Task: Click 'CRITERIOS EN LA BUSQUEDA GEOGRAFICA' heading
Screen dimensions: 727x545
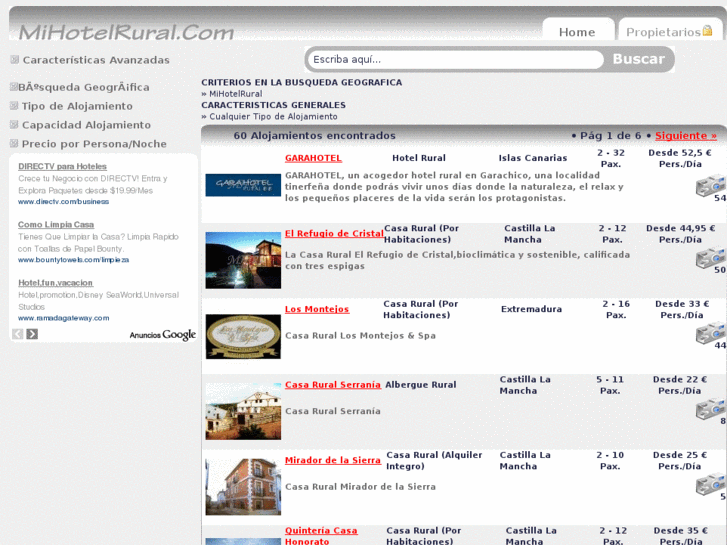Action: (x=301, y=83)
